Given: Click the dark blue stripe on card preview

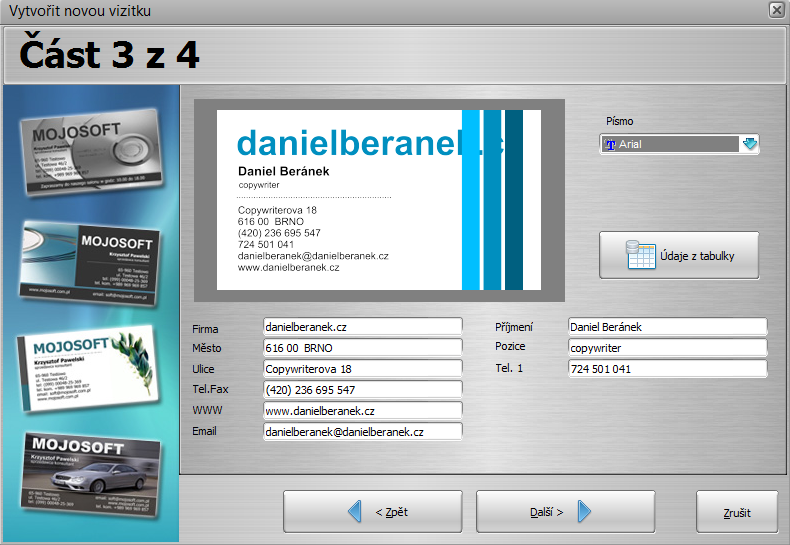Looking at the screenshot, I should click(514, 200).
